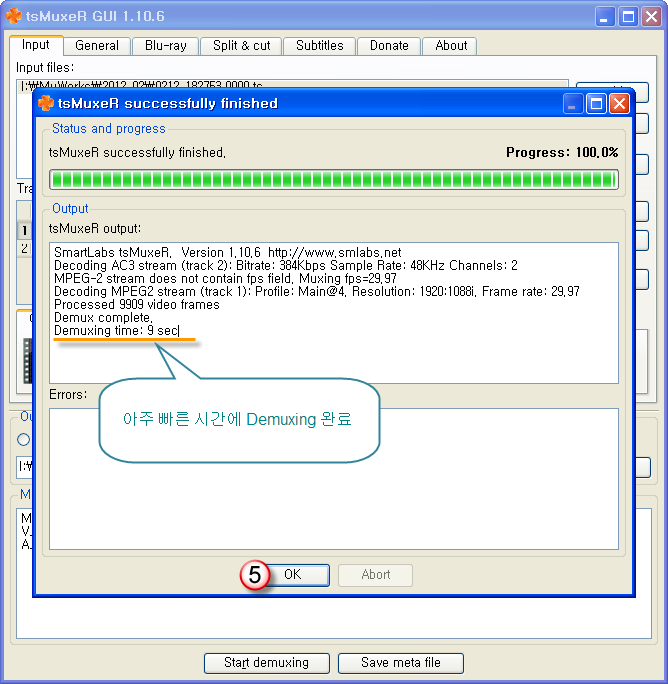Viewport: 668px width, 684px height.
Task: Click Start demuxing in the main window
Action: click(267, 663)
